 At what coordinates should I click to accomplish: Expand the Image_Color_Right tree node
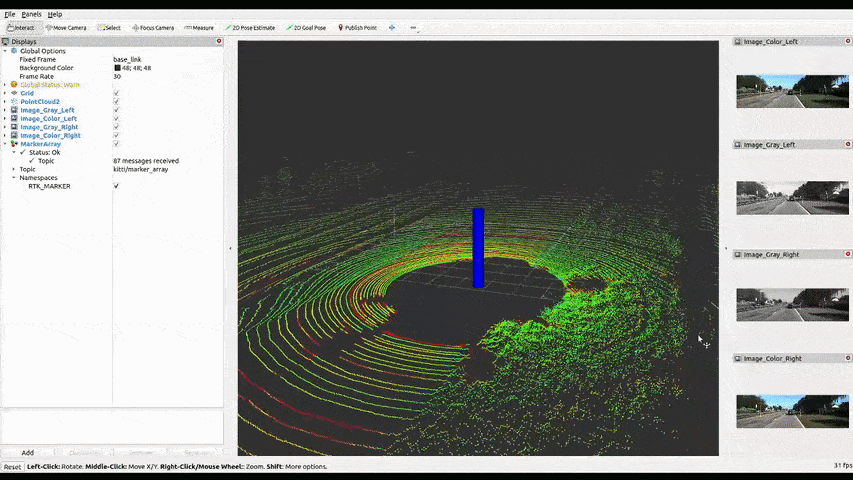point(5,135)
